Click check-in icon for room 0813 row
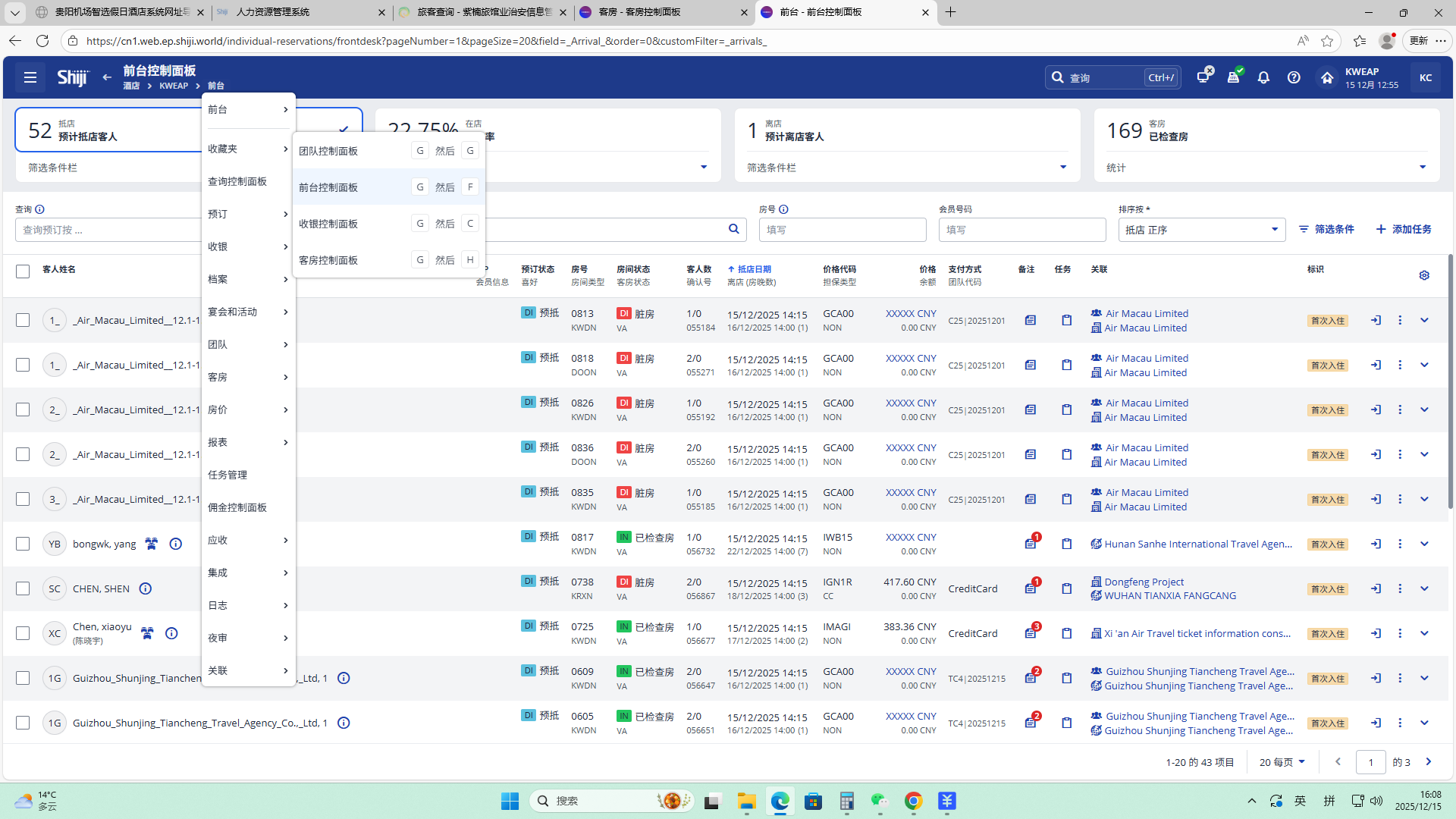 pos(1376,320)
